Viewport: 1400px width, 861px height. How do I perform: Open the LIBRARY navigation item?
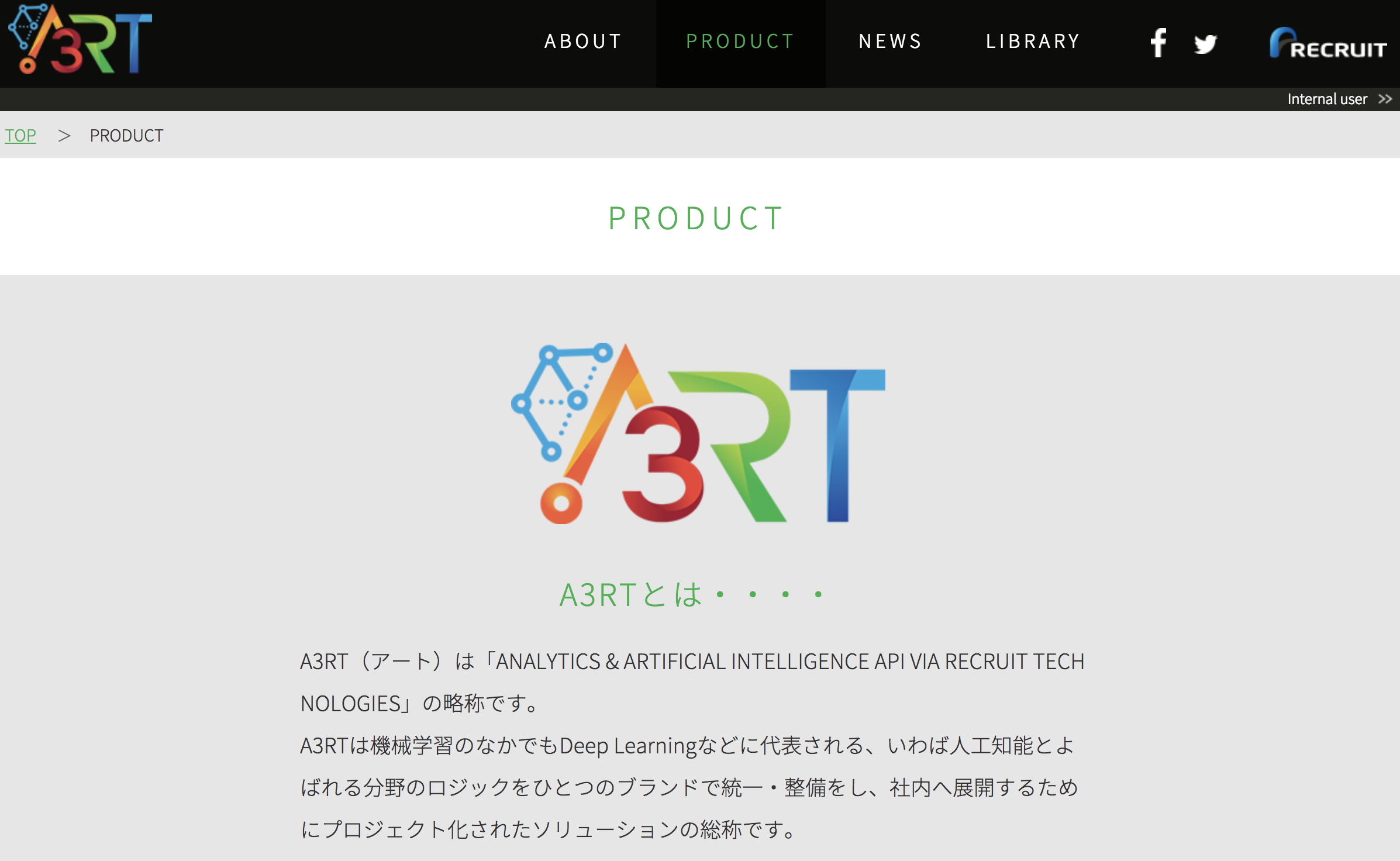click(x=1033, y=42)
